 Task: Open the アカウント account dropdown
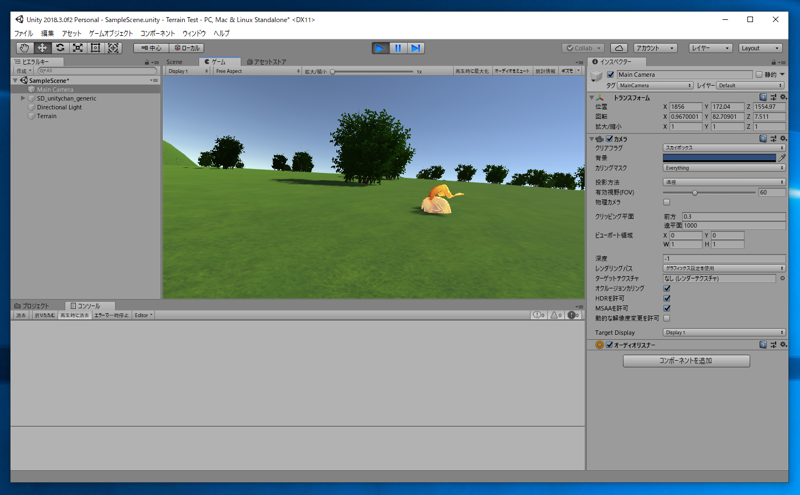pyautogui.click(x=655, y=48)
